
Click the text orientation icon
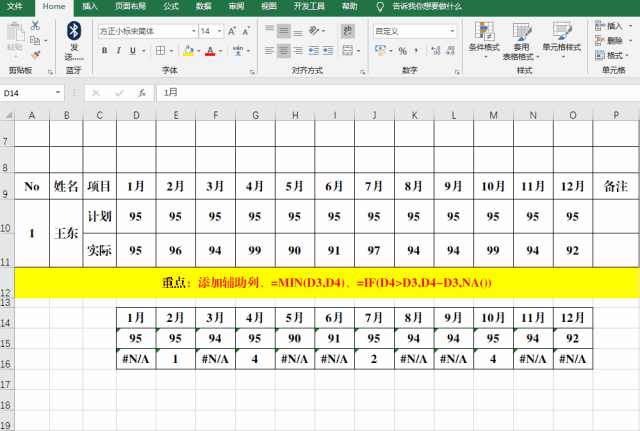tap(314, 31)
